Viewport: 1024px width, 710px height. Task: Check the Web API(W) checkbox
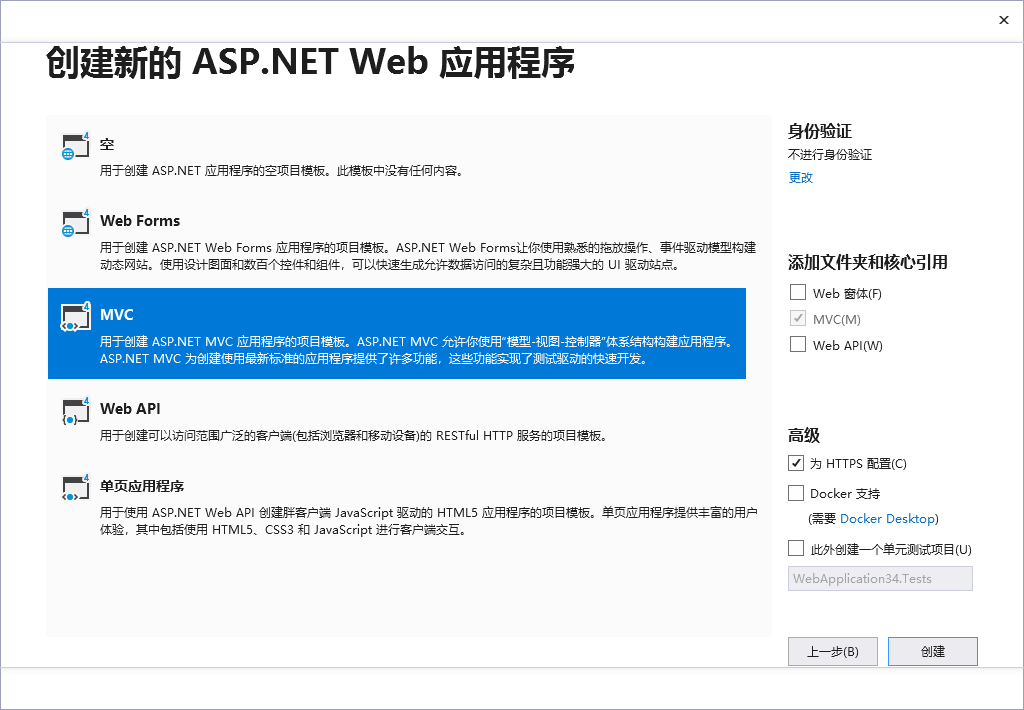[797, 344]
